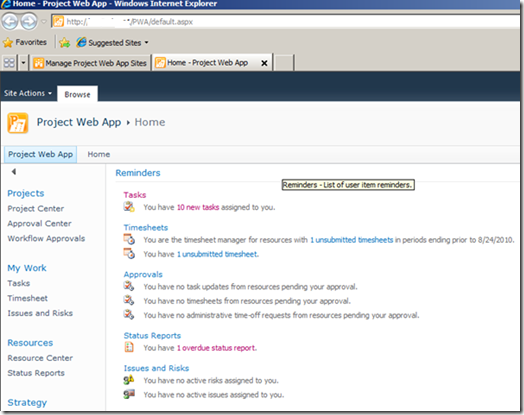Image resolution: width=524 pixels, height=415 pixels.
Task: Click timesheet manager reminder icon
Action: pyautogui.click(x=129, y=239)
